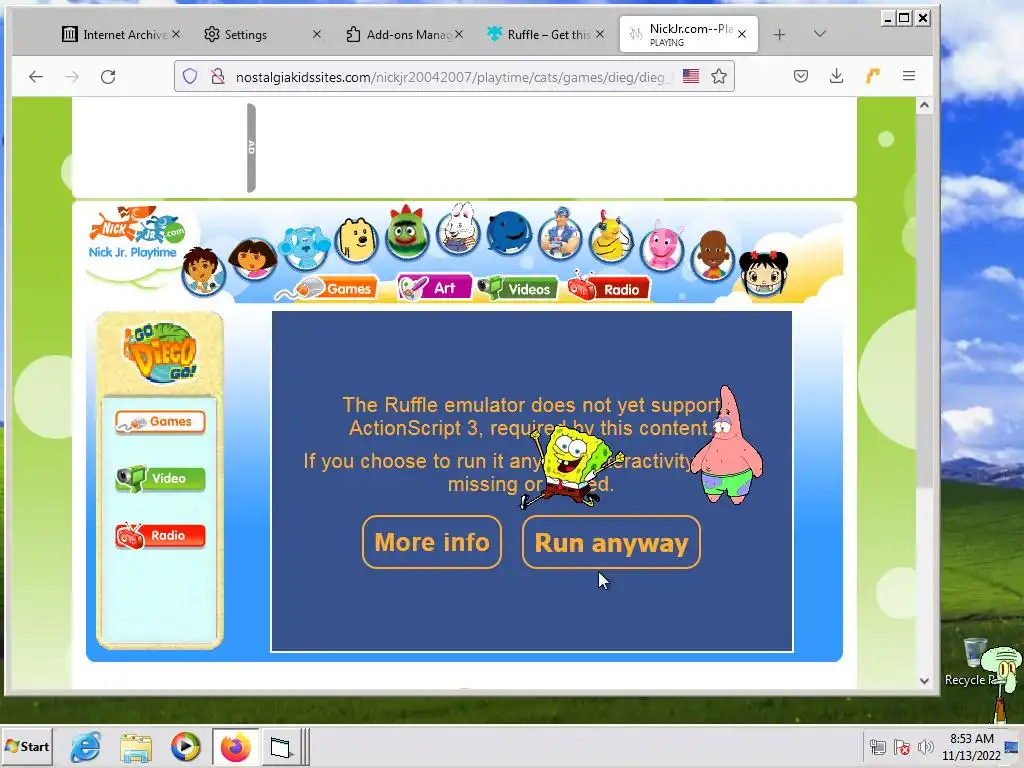This screenshot has width=1024, height=768.
Task: Select the LazyTown Sportacus character icon
Action: (x=560, y=232)
